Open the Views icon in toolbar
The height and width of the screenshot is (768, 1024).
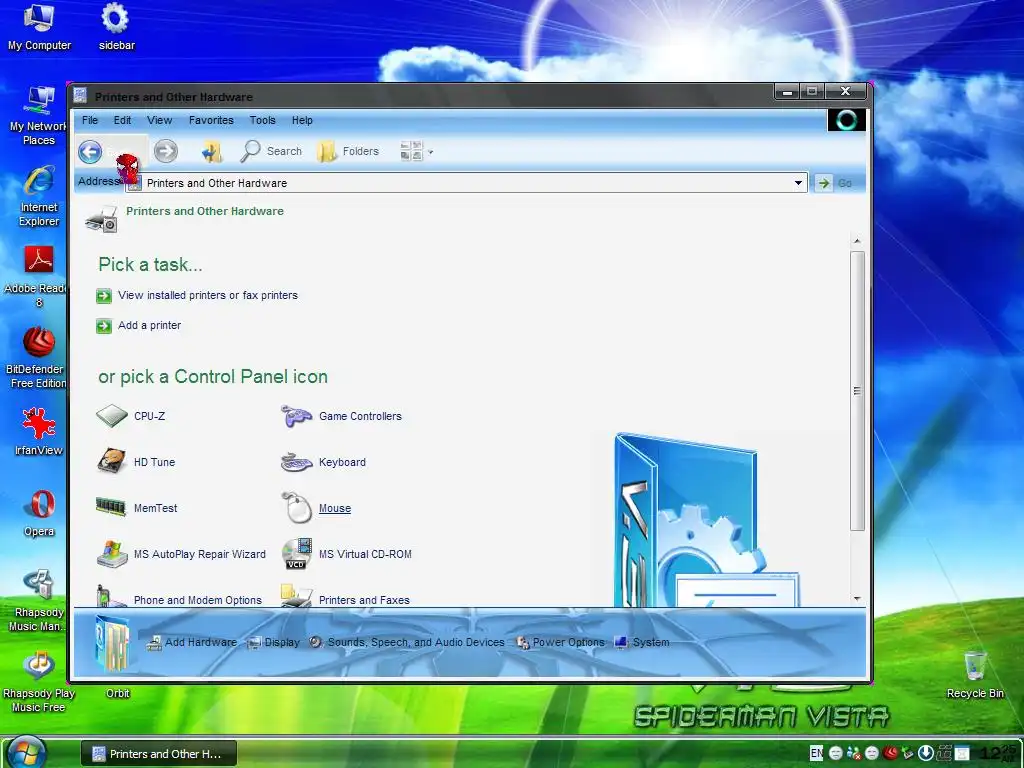tap(411, 152)
